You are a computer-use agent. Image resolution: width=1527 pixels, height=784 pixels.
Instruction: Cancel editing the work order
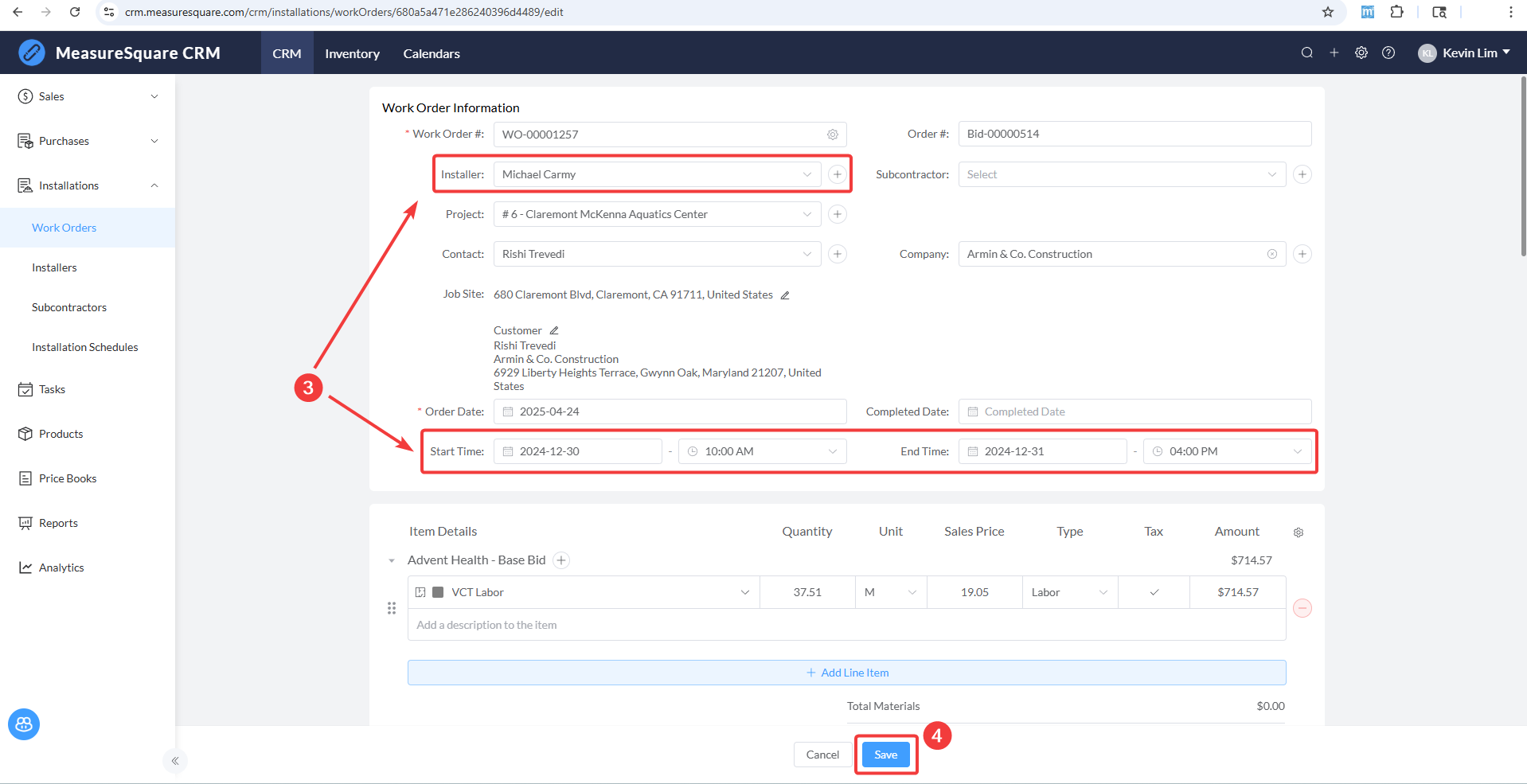(x=822, y=755)
